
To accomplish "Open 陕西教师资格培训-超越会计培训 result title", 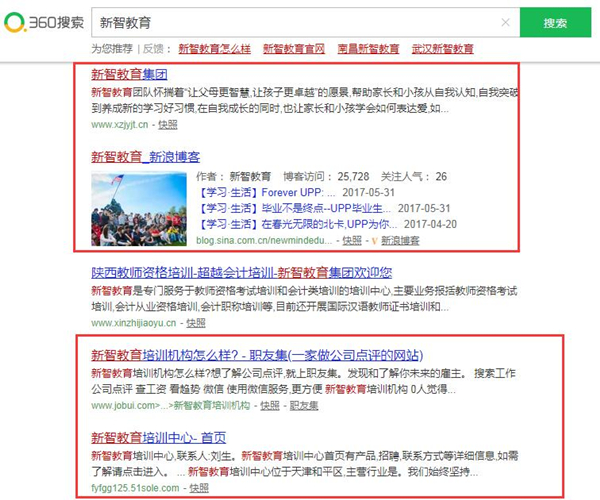I will click(x=241, y=273).
